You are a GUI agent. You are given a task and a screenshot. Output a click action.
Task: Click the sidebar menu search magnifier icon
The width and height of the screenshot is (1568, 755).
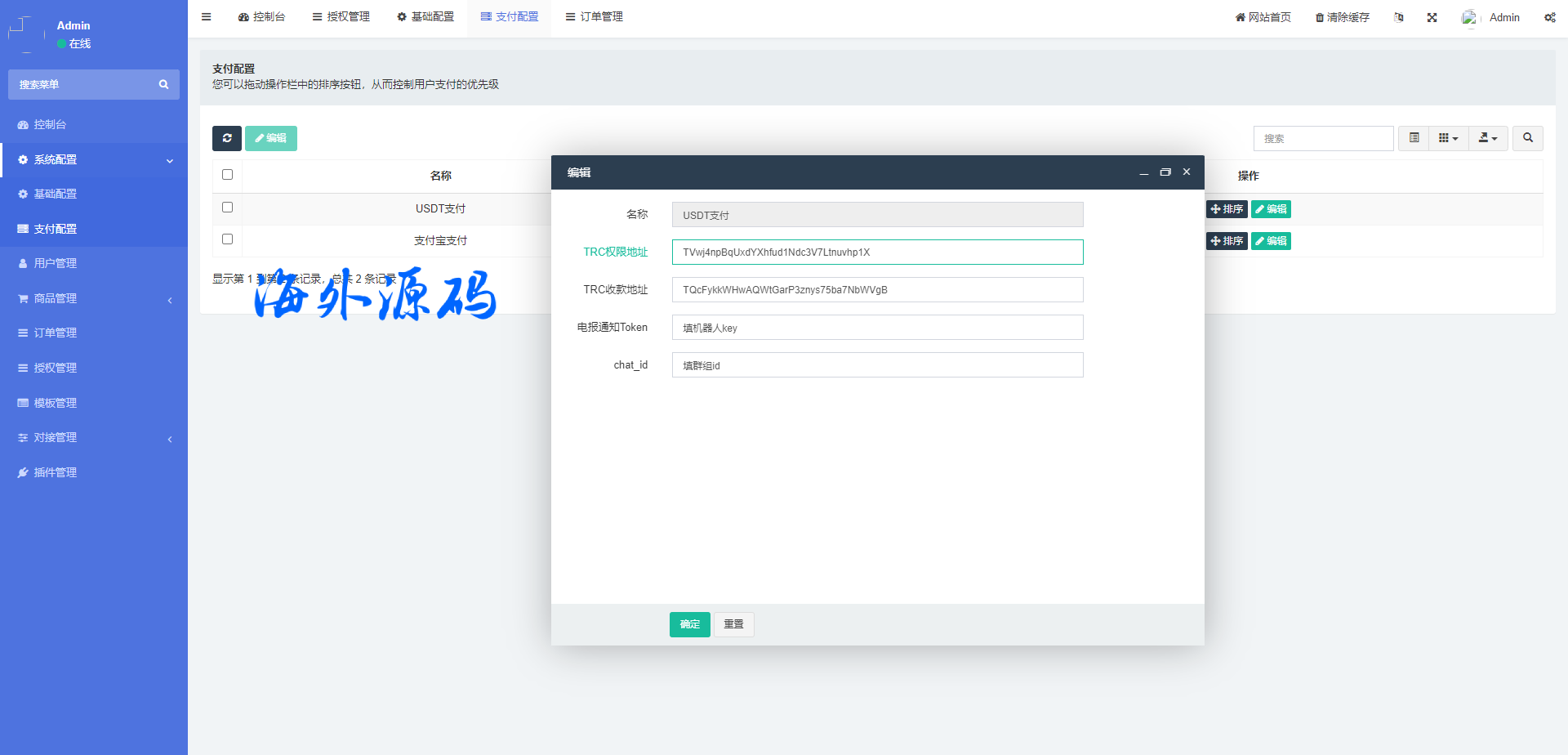[x=163, y=84]
